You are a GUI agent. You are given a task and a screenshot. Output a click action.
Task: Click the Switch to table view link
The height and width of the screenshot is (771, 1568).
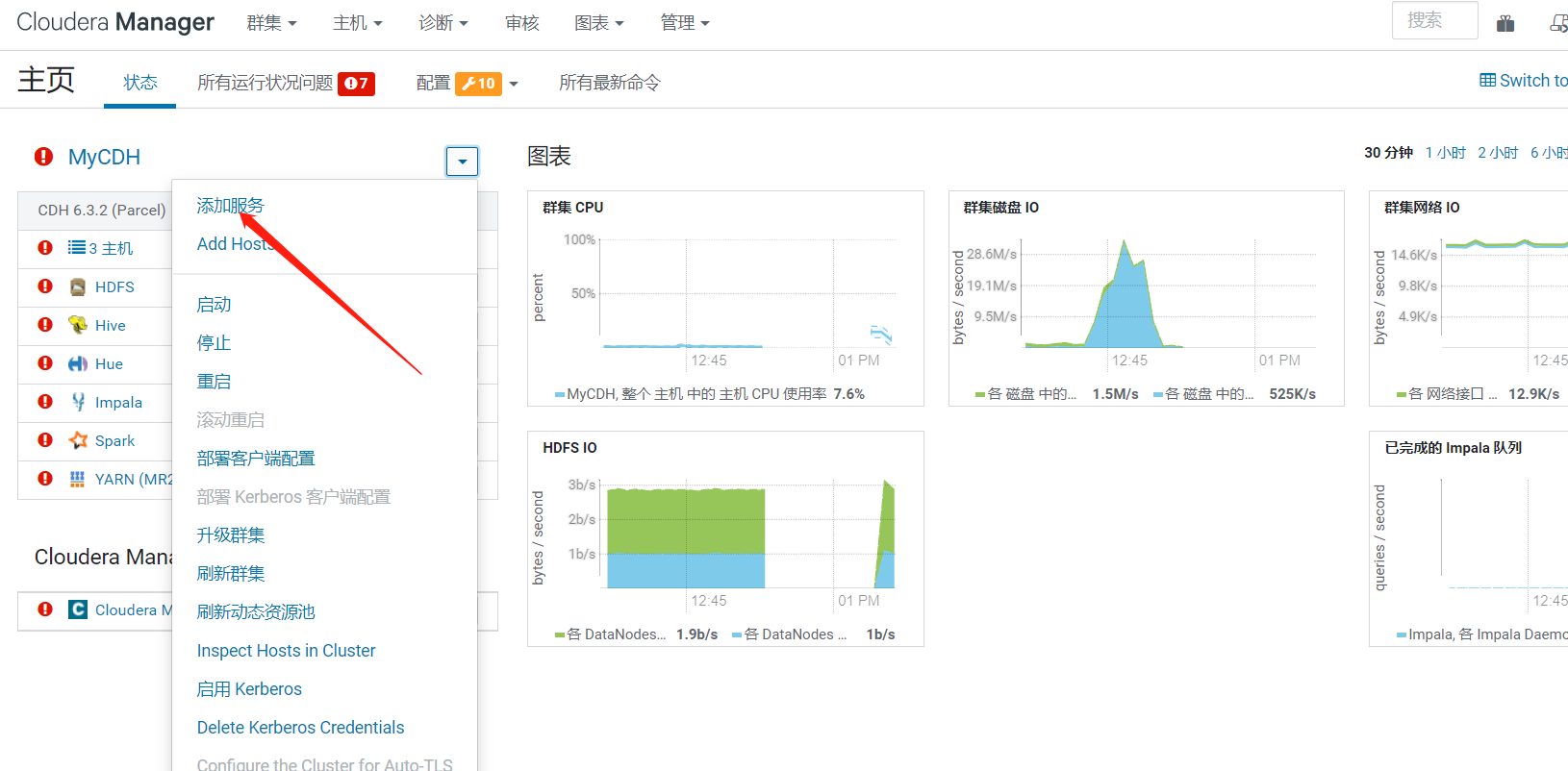point(1524,81)
